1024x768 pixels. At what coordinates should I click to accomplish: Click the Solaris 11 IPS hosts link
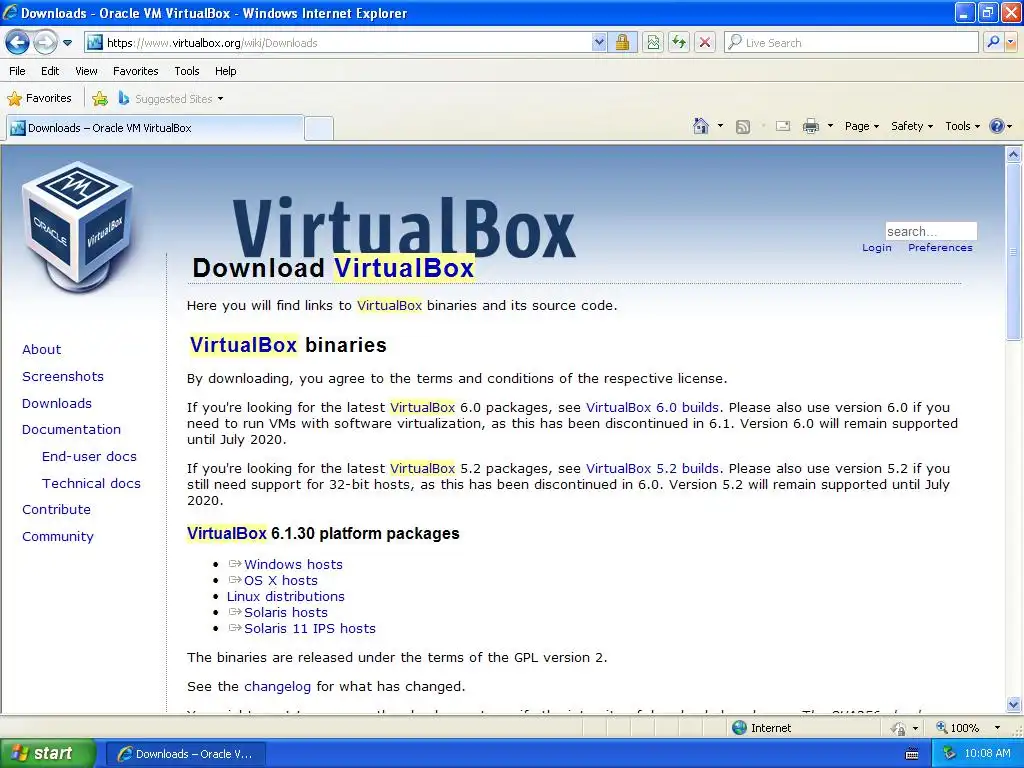pyautogui.click(x=310, y=628)
